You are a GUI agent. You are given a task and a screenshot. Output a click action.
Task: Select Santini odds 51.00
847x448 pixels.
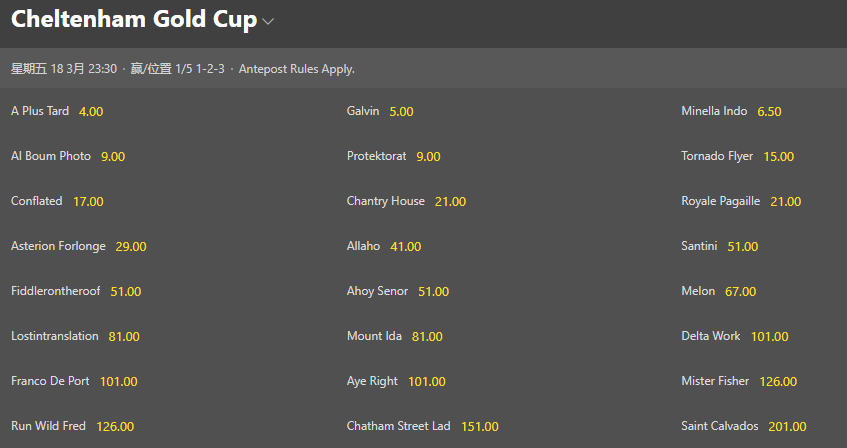tap(742, 246)
